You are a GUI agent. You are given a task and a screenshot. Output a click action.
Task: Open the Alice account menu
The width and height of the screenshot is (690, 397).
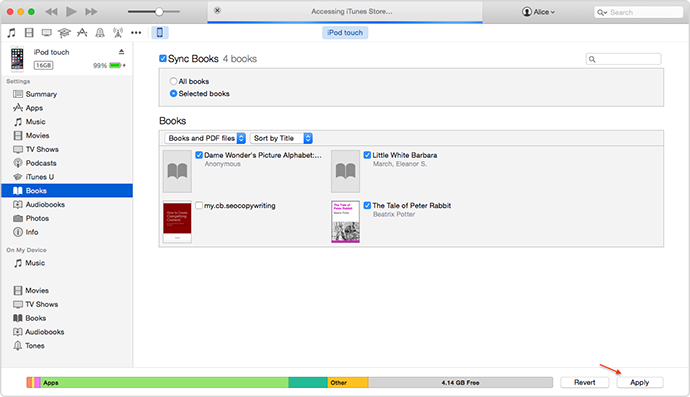pyautogui.click(x=538, y=12)
